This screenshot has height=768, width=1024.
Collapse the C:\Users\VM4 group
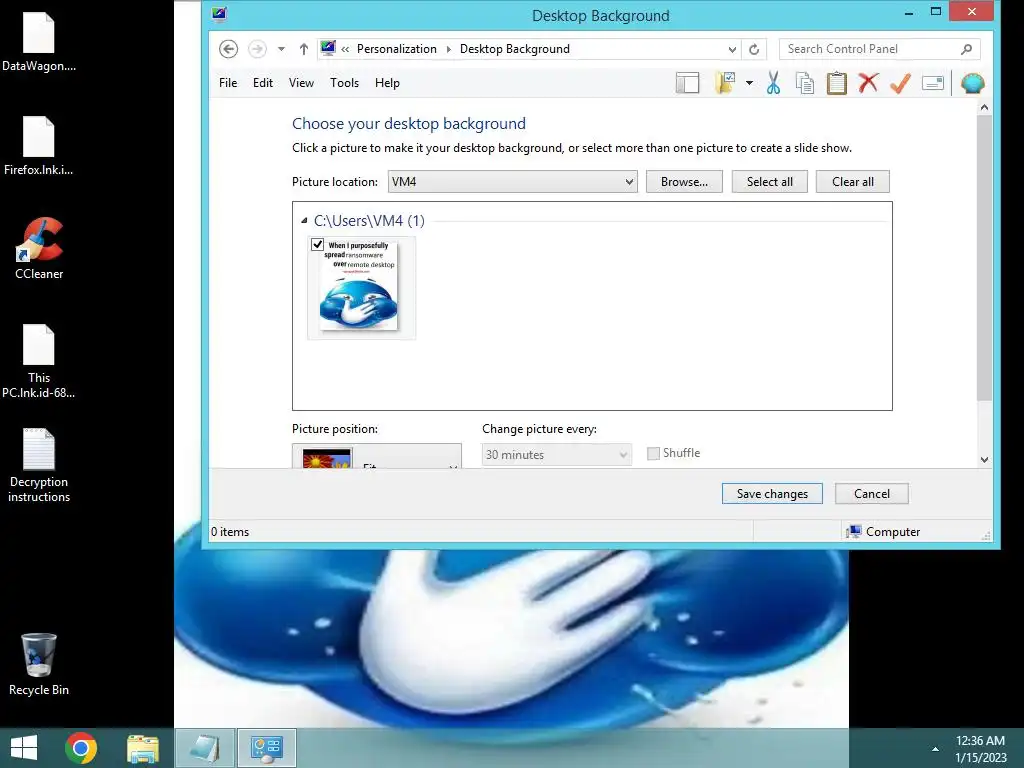(x=304, y=221)
